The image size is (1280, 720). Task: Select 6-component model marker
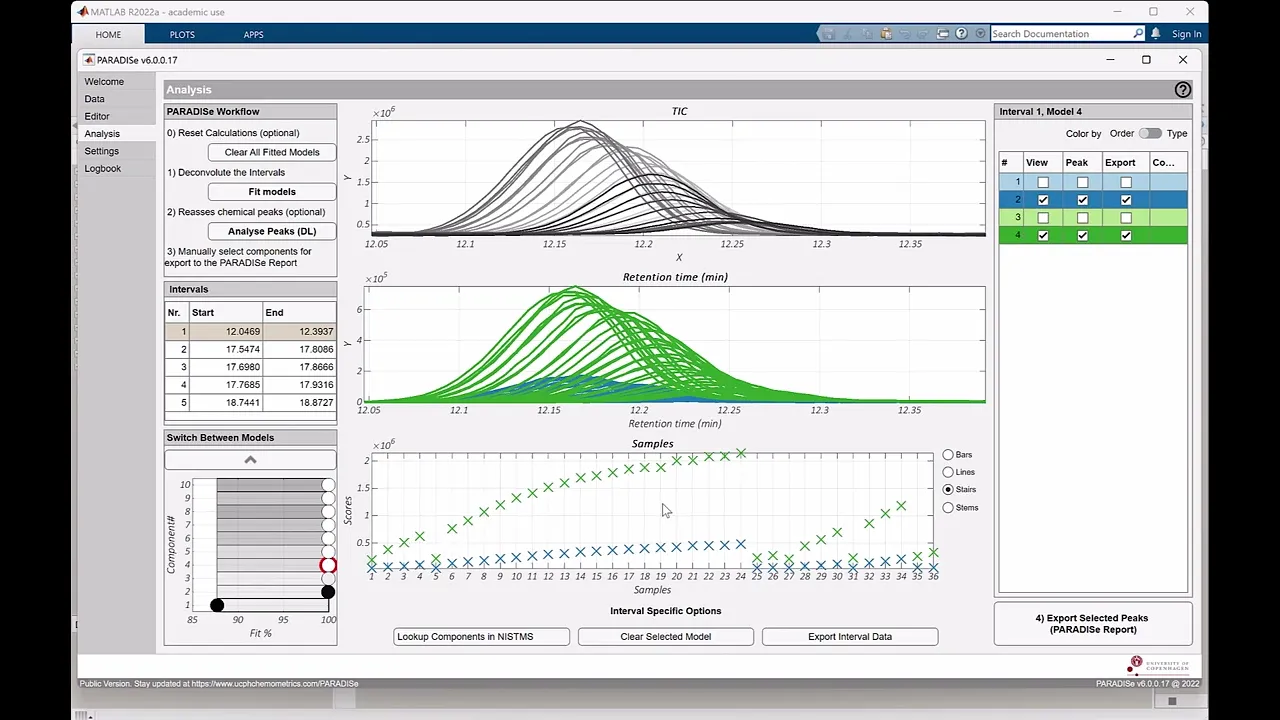[328, 538]
